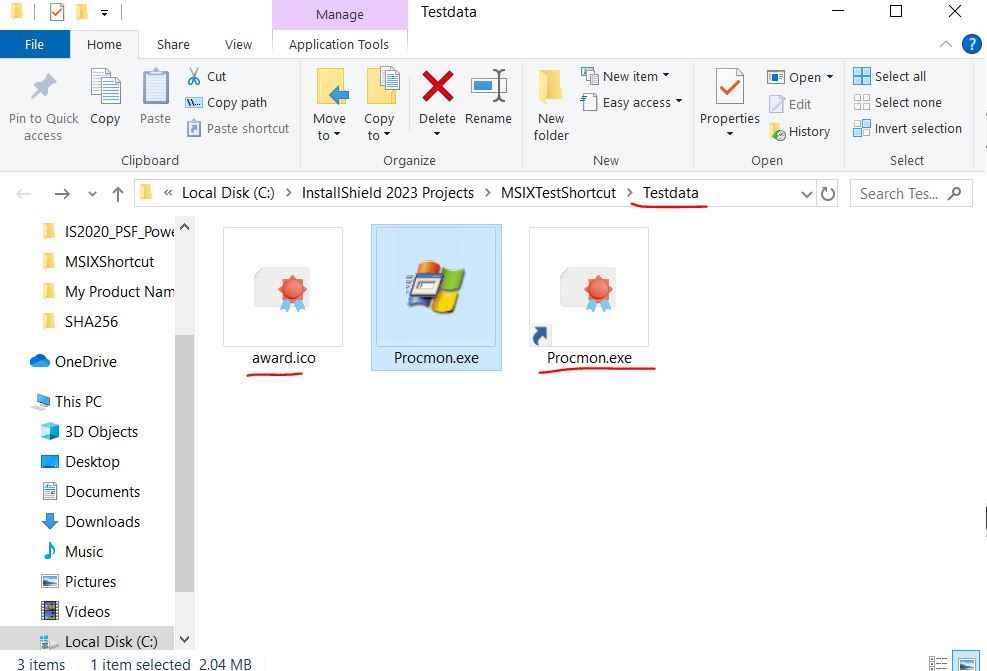Open the Application Tools Manage tab
The height and width of the screenshot is (671, 987).
click(339, 44)
